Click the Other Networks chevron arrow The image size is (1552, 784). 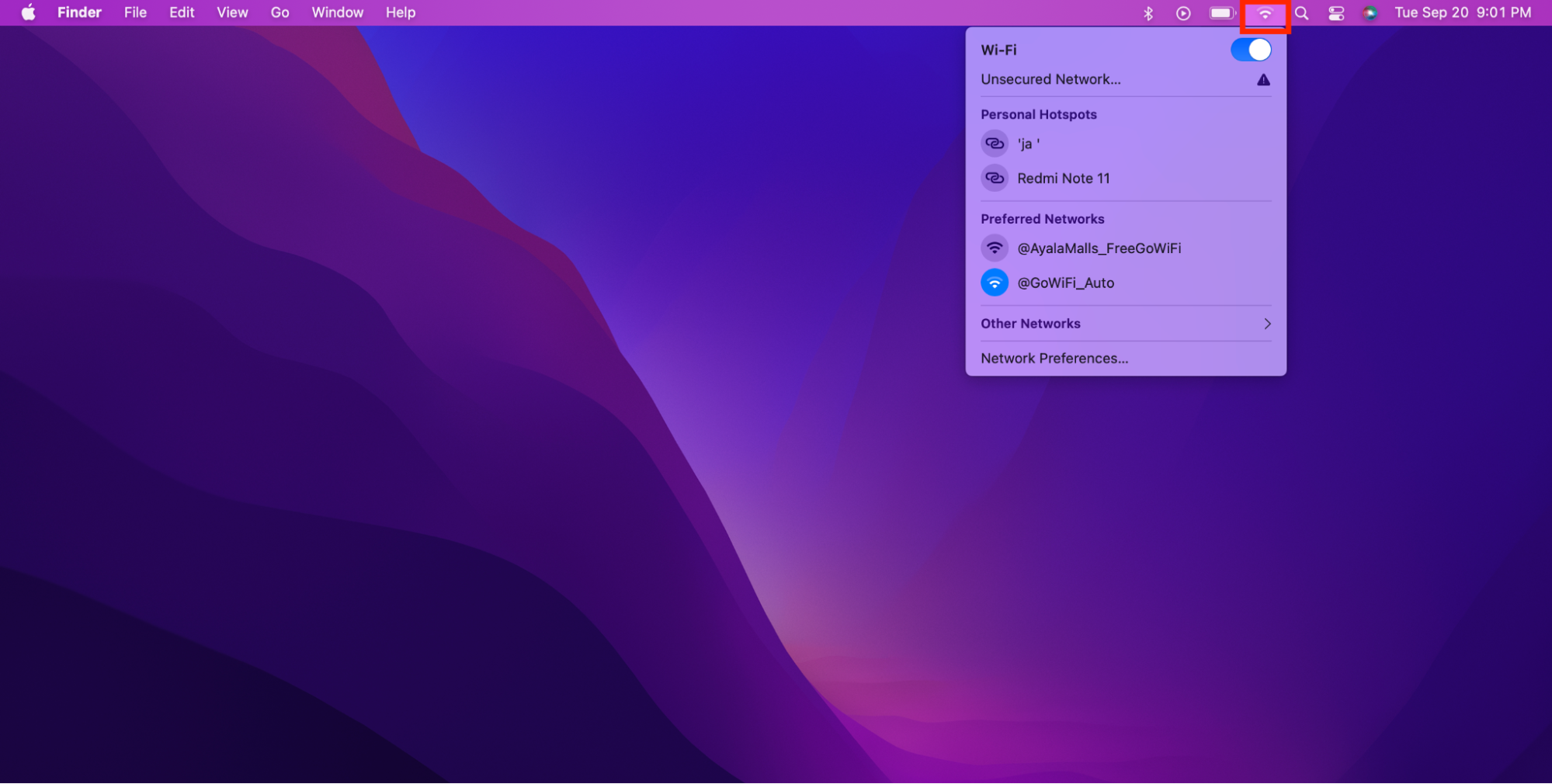click(1267, 324)
